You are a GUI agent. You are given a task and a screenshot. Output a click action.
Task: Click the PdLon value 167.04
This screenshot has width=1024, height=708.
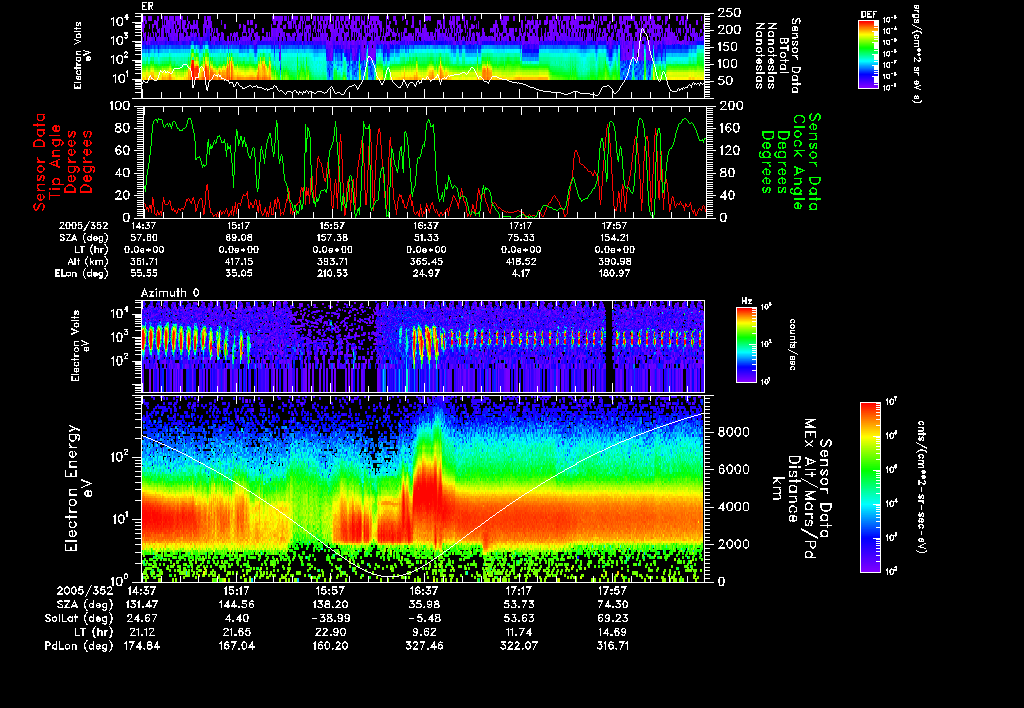tap(236, 645)
